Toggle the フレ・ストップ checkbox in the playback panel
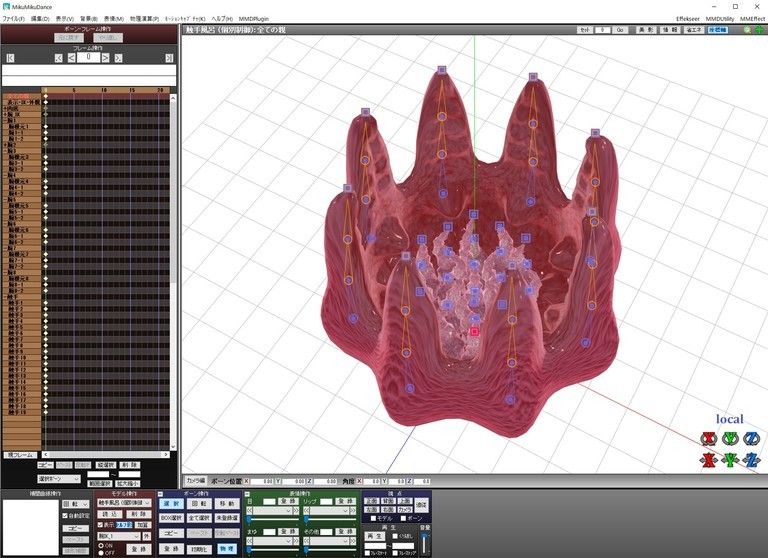 (x=395, y=553)
